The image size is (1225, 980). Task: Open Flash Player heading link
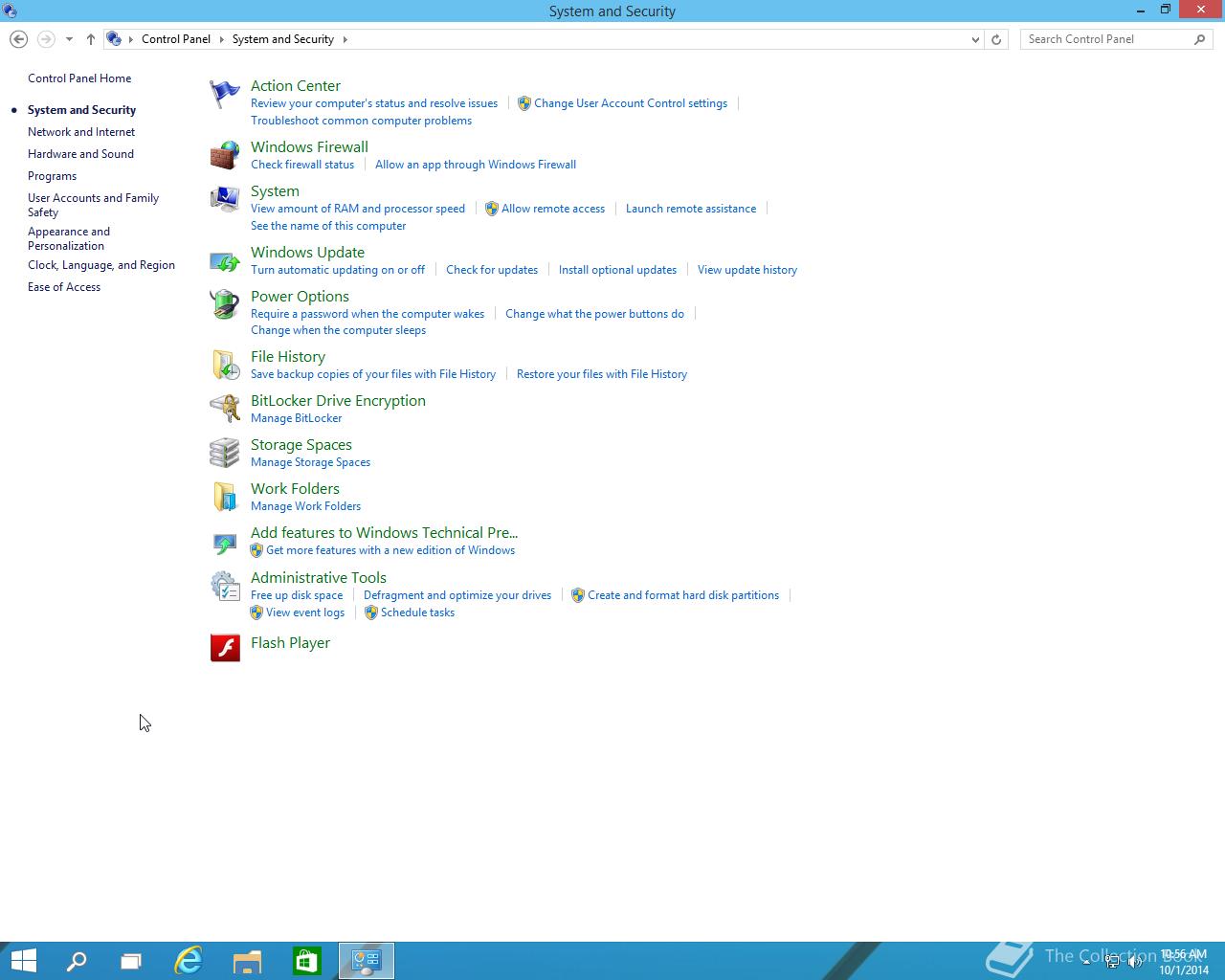coord(290,643)
